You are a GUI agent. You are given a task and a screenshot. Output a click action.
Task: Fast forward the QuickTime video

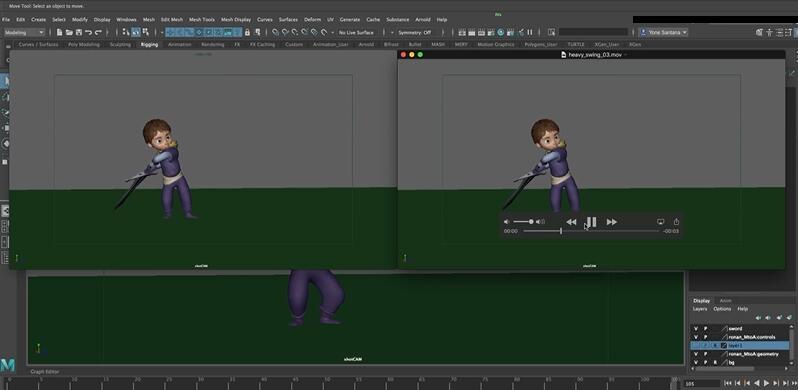(x=612, y=222)
